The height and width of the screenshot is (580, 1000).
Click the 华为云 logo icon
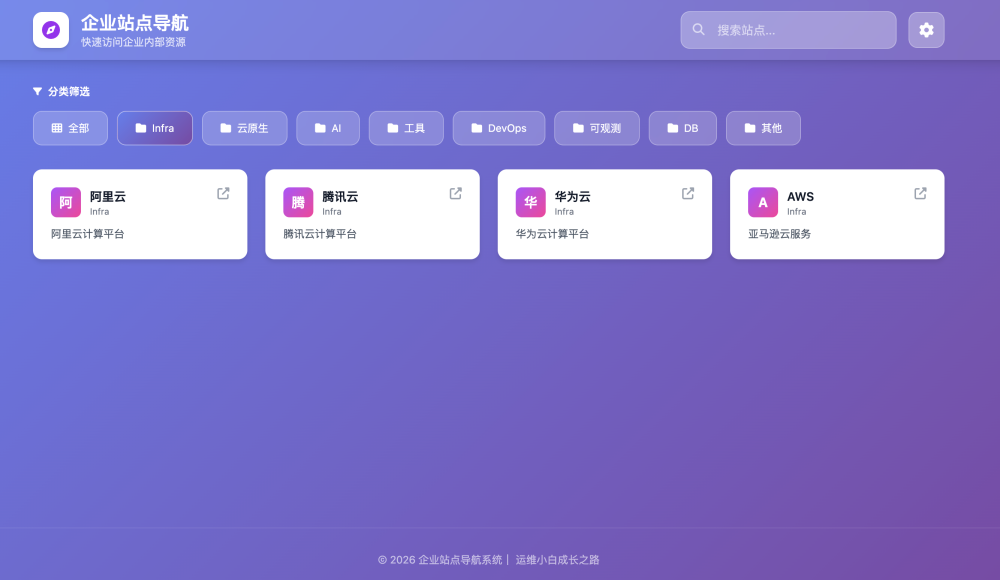pos(530,202)
